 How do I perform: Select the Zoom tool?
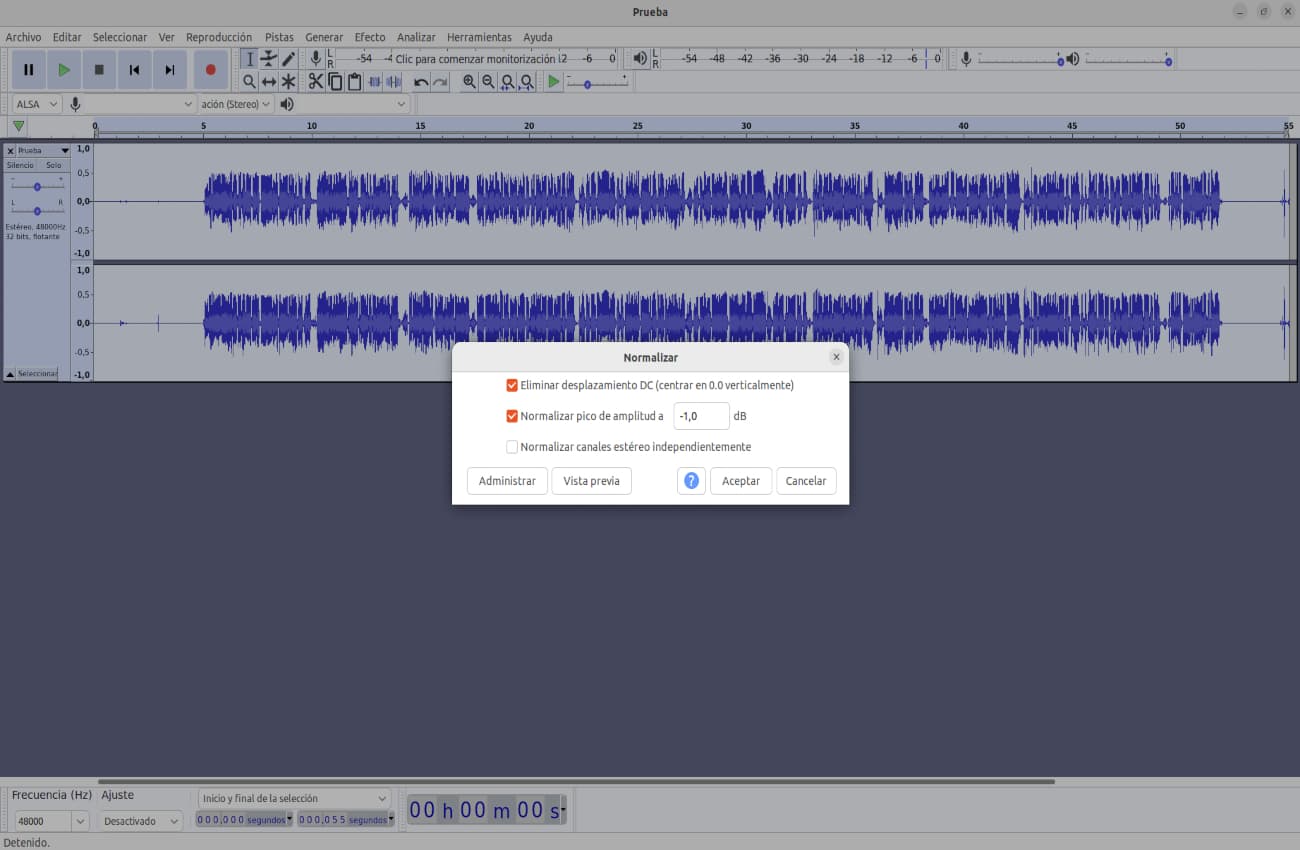click(x=249, y=82)
